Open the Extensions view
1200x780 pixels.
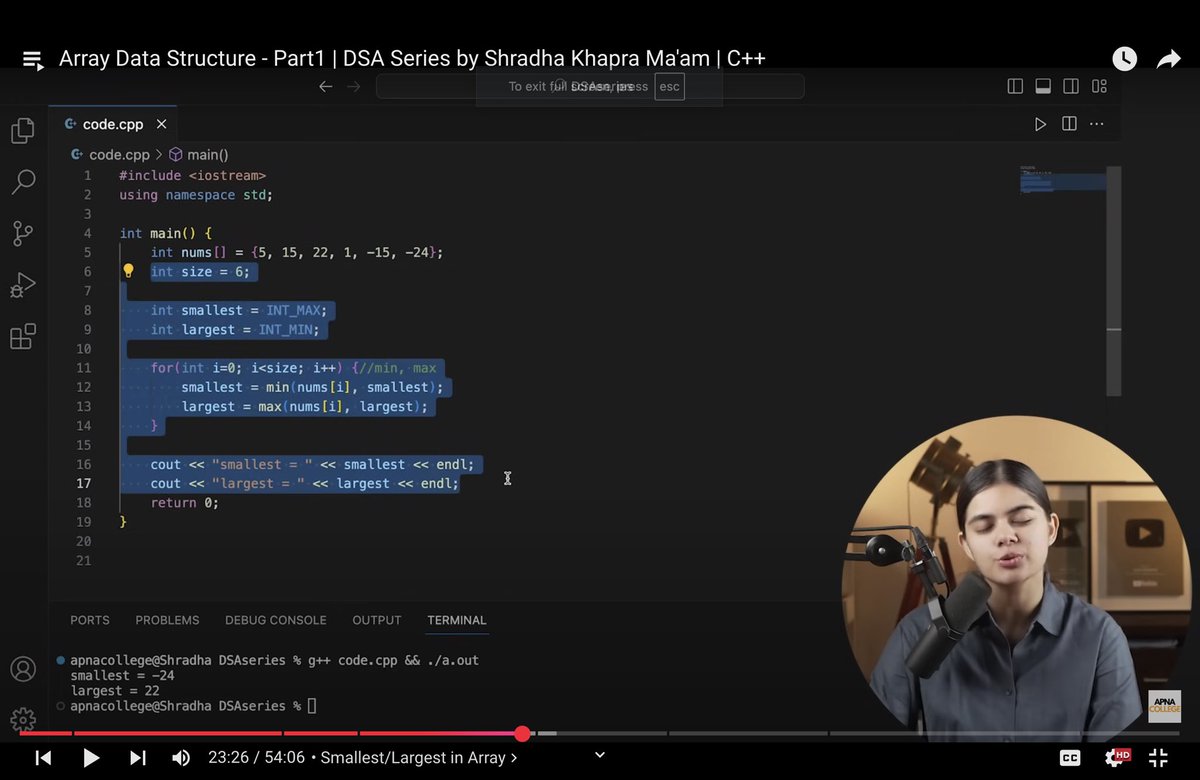(23, 336)
